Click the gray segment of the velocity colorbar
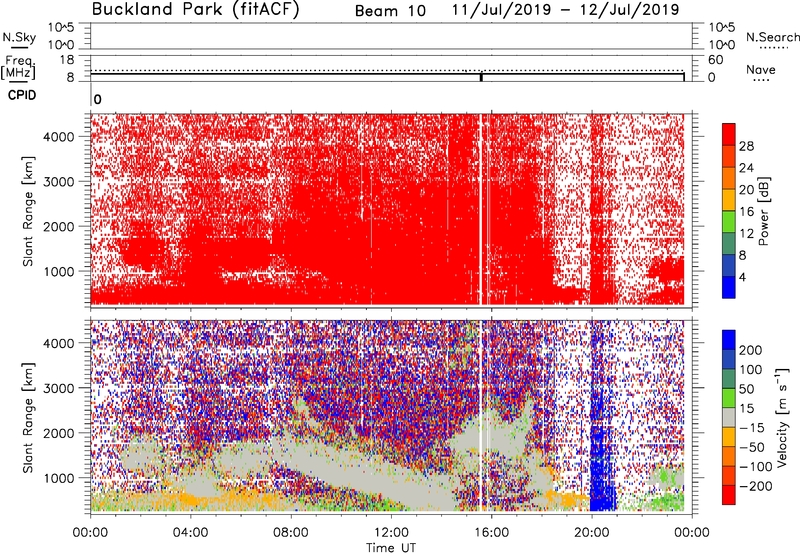800x554 pixels. click(x=729, y=418)
